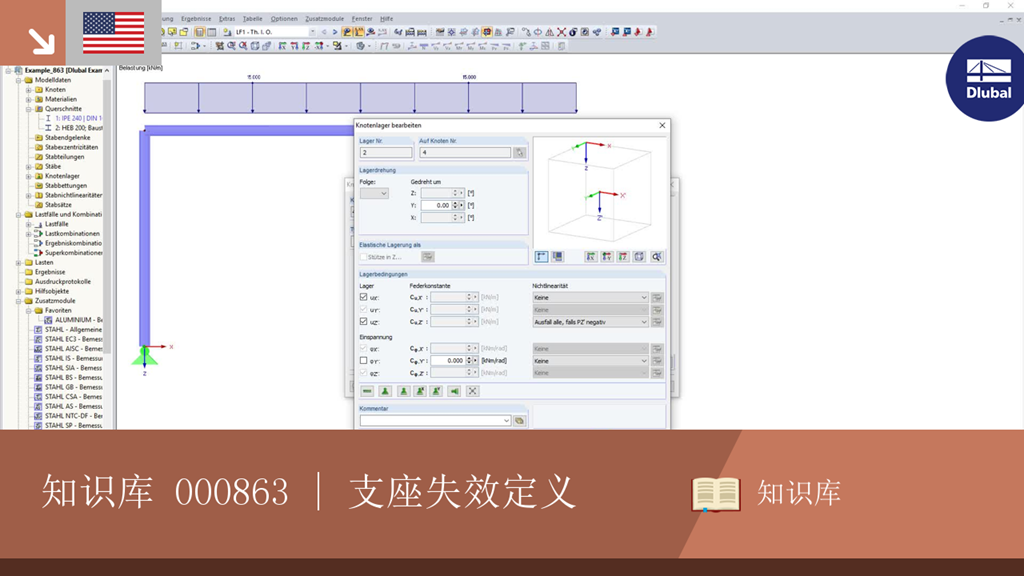Select the STAHL AISC module item
Screen dimensions: 1024x576
point(73,349)
